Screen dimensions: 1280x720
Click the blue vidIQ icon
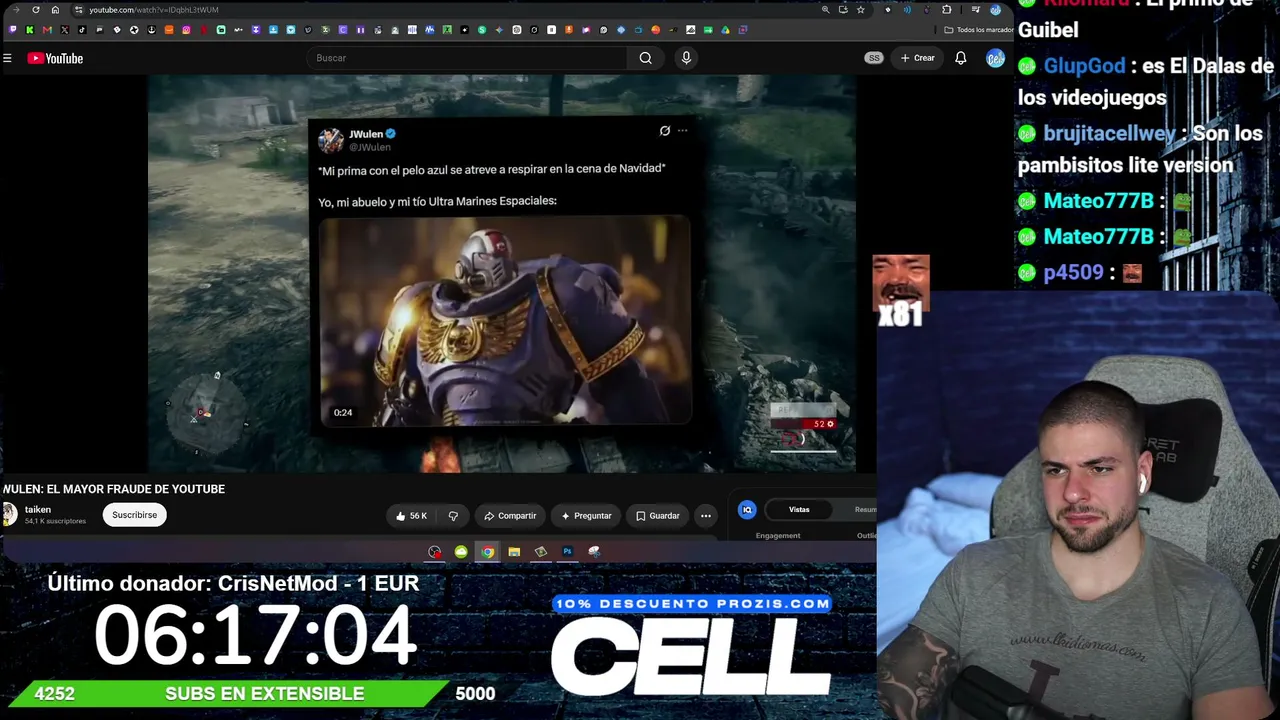click(747, 510)
